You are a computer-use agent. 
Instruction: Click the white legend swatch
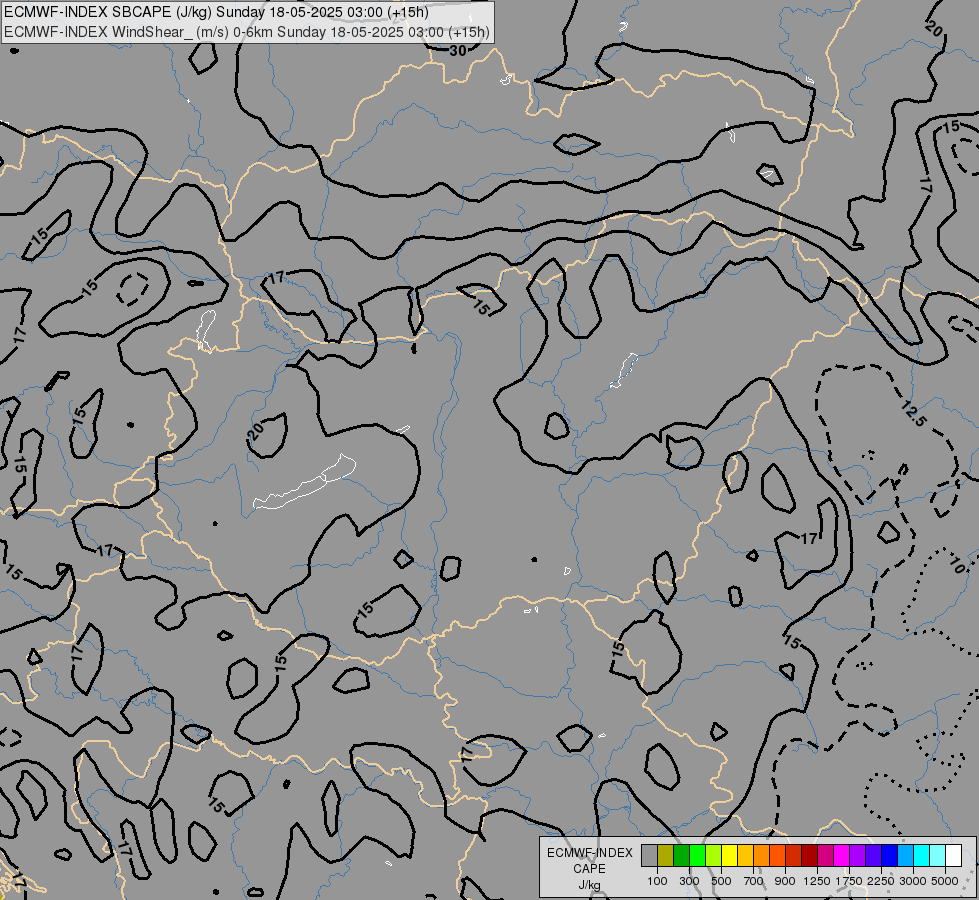pos(953,855)
